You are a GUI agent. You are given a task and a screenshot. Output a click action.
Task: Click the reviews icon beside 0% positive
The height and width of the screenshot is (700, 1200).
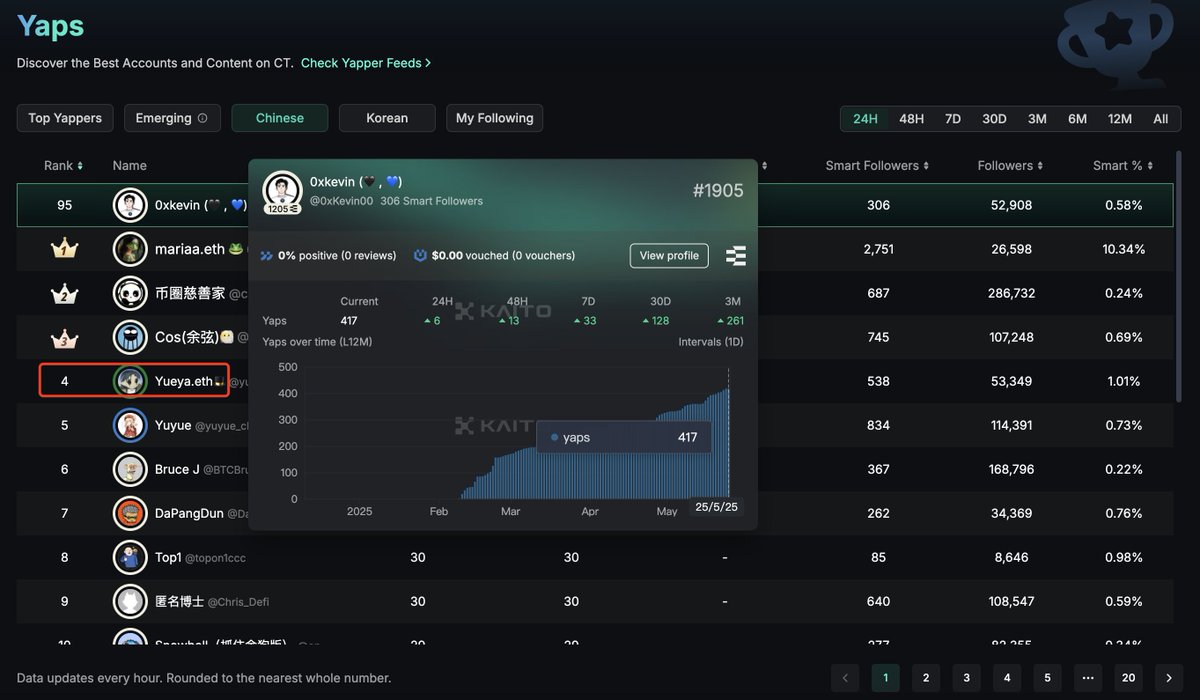pos(266,256)
